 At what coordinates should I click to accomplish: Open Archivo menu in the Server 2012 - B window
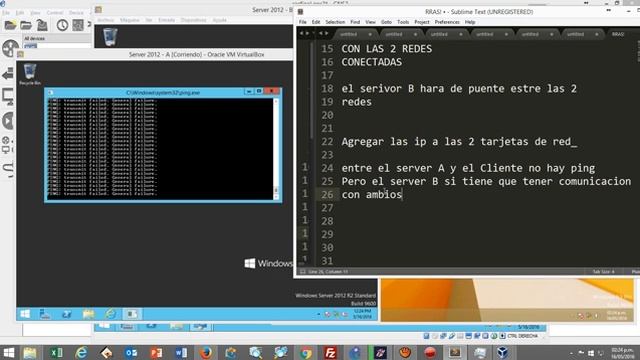click(106, 20)
